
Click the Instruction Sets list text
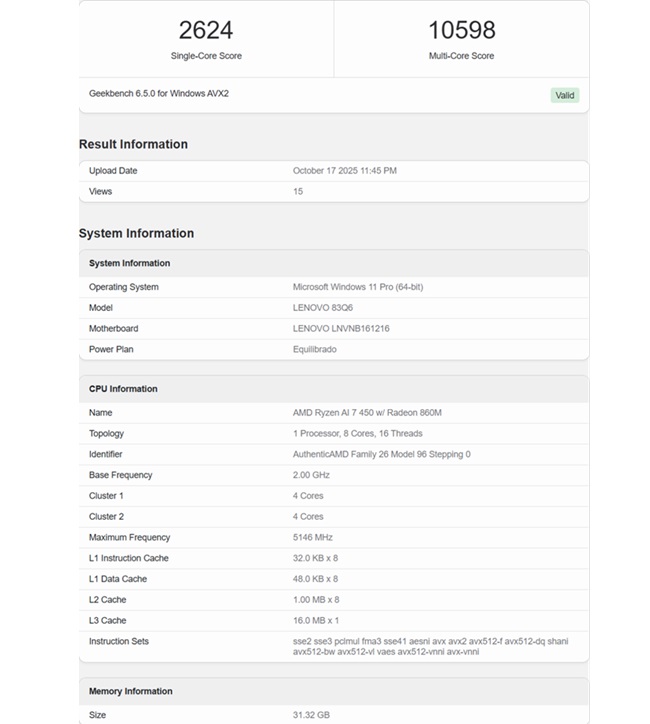(431, 646)
